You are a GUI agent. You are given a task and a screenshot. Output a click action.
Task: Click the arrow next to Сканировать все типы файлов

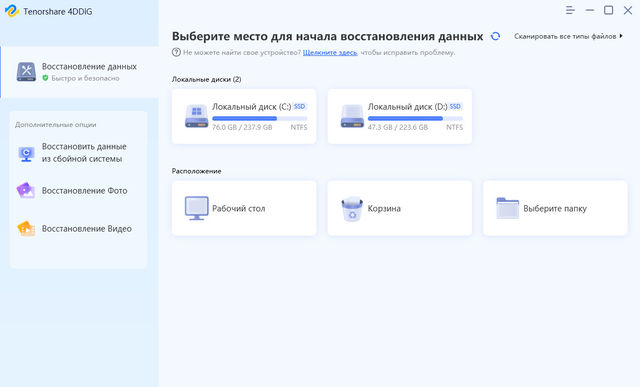[621, 36]
